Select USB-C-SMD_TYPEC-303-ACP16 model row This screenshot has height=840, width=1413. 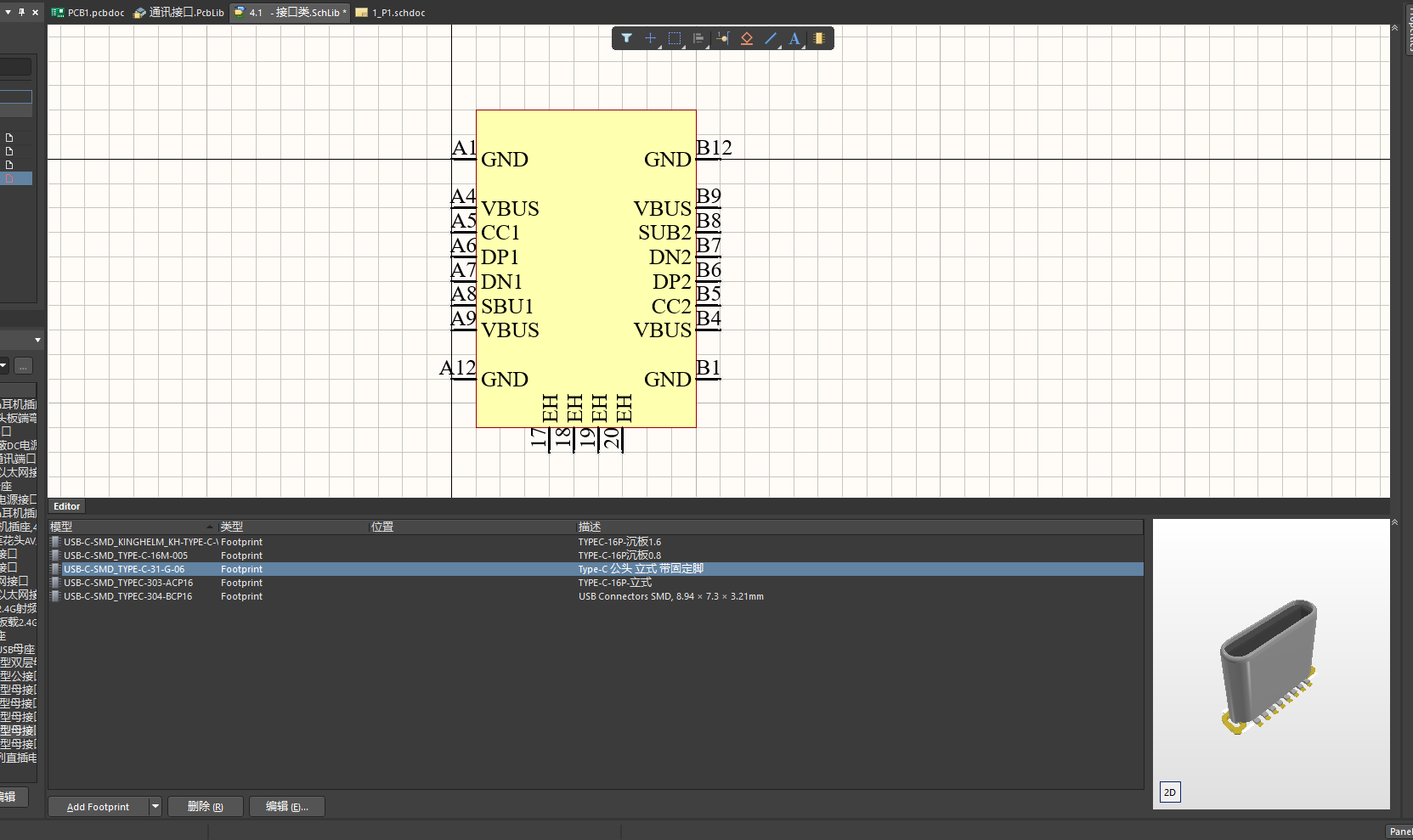pos(595,583)
